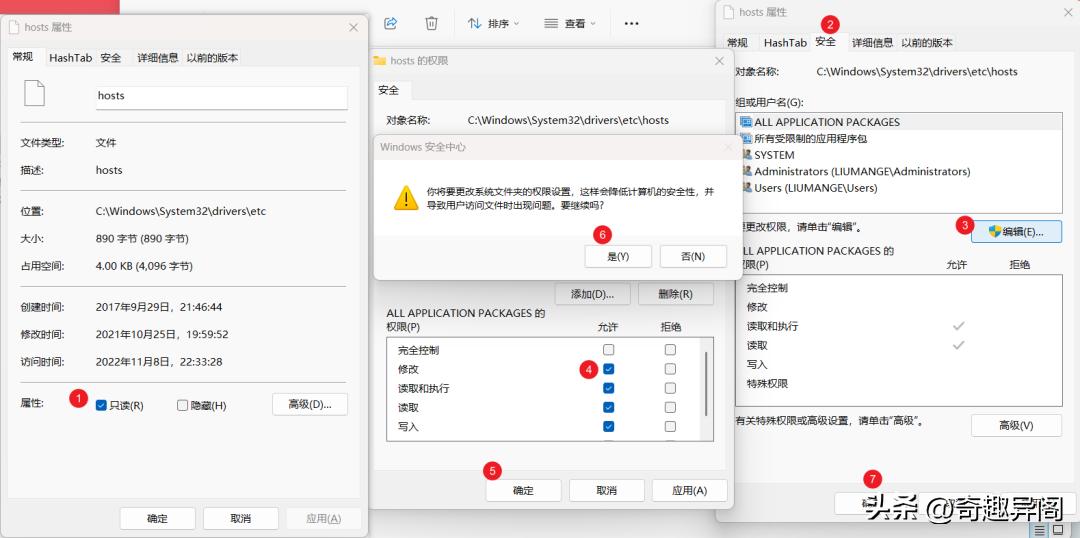Close the right hosts properties window
This screenshot has width=1080, height=538.
pos(1066,12)
